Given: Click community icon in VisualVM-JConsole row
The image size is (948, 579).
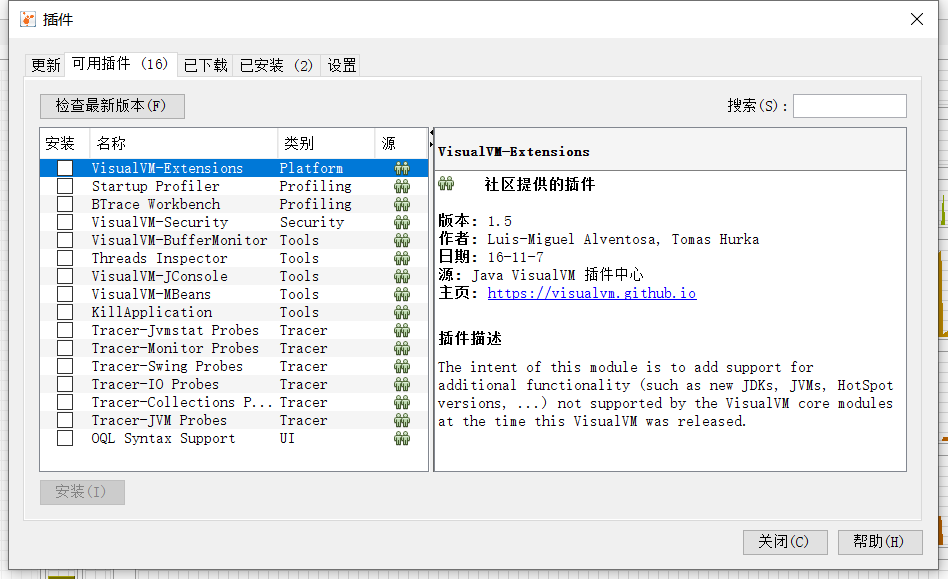Looking at the screenshot, I should coord(402,276).
